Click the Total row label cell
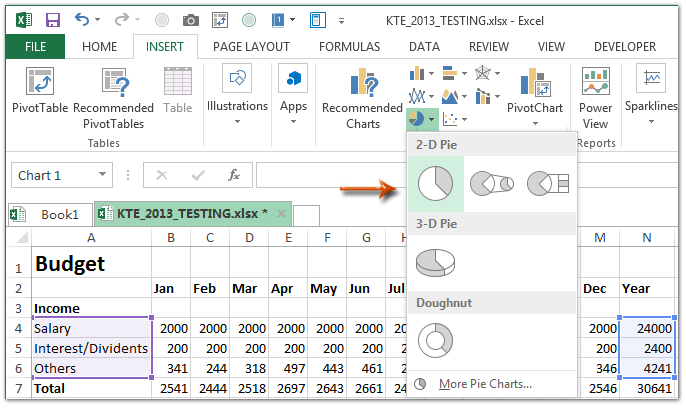Screen dimensions: 686x410 [91, 389]
